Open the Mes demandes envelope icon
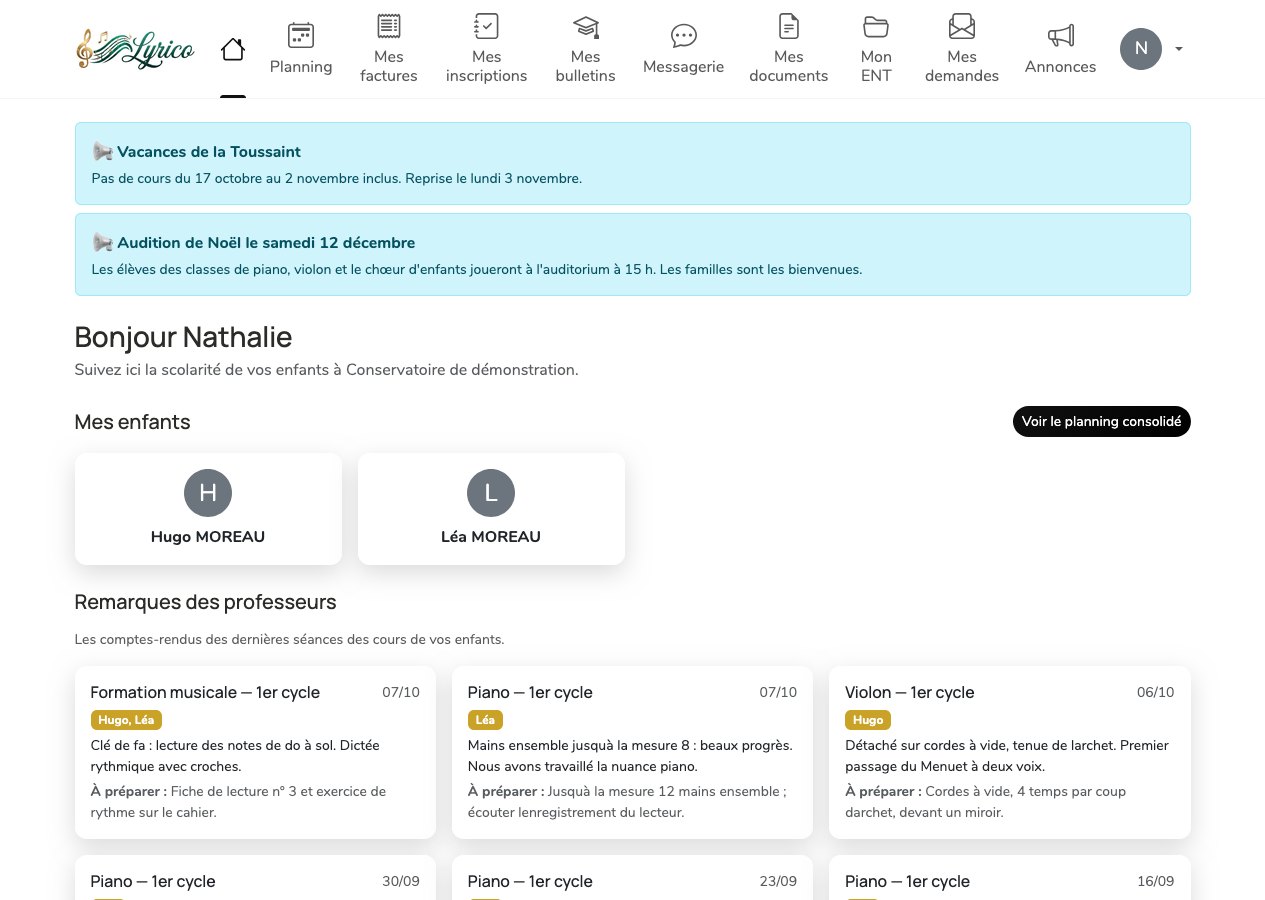This screenshot has height=900, width=1265. (962, 26)
